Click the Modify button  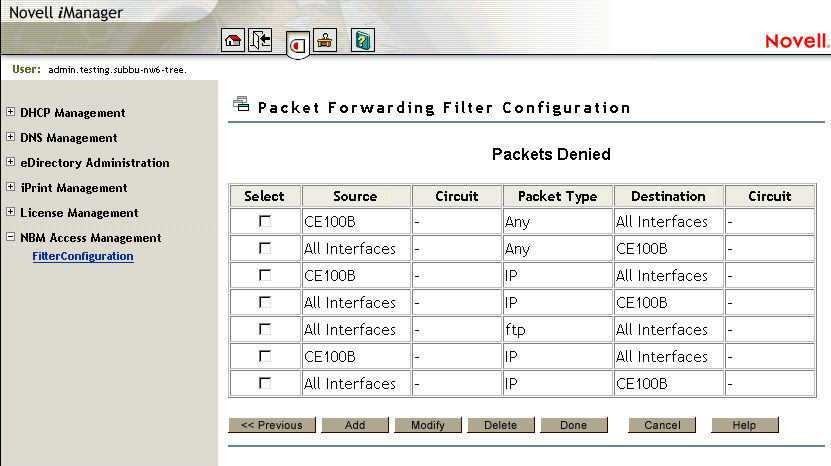[428, 425]
